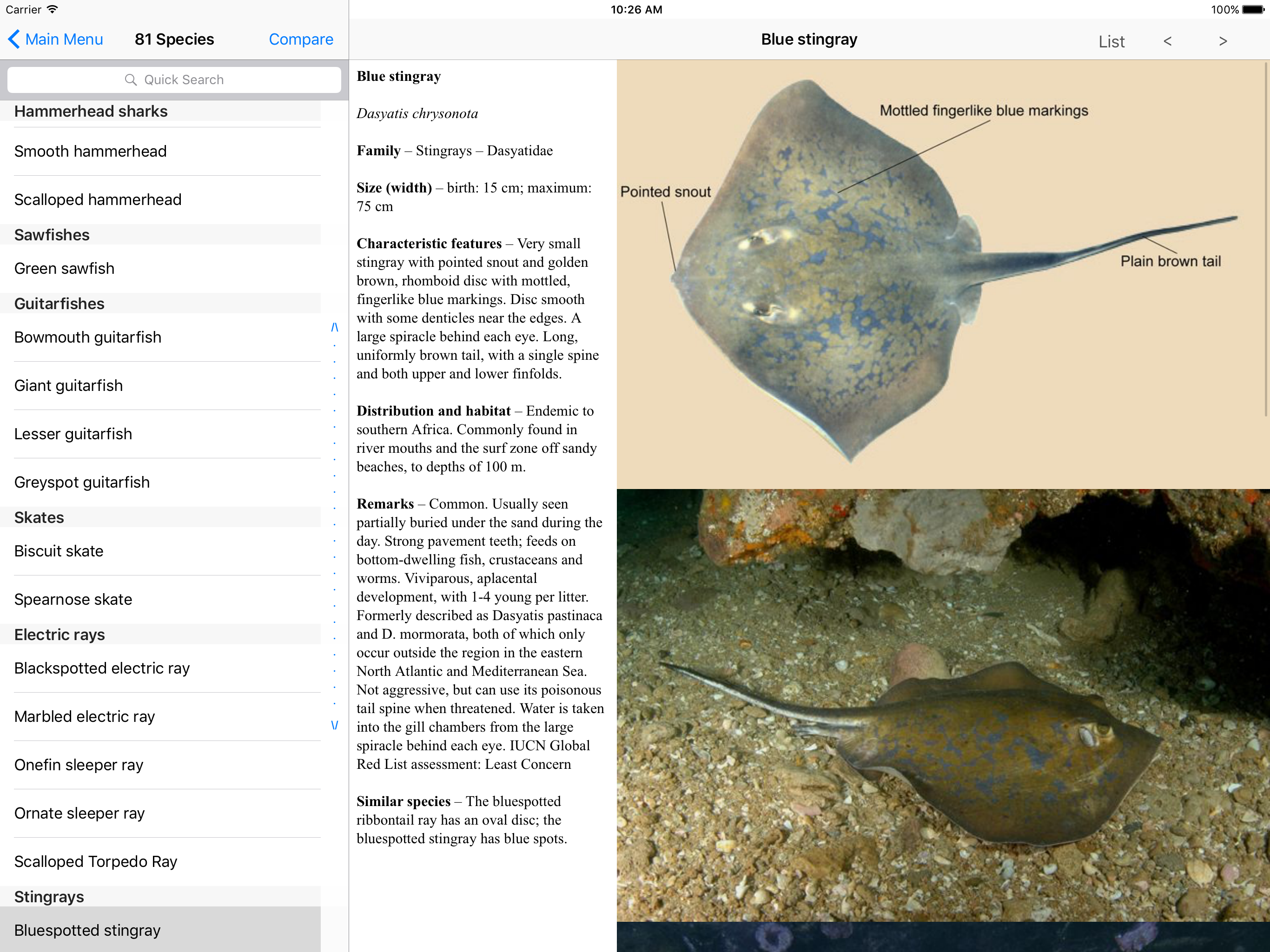Open Bowmouth guitarfish entry
The width and height of the screenshot is (1270, 952).
tap(160, 337)
